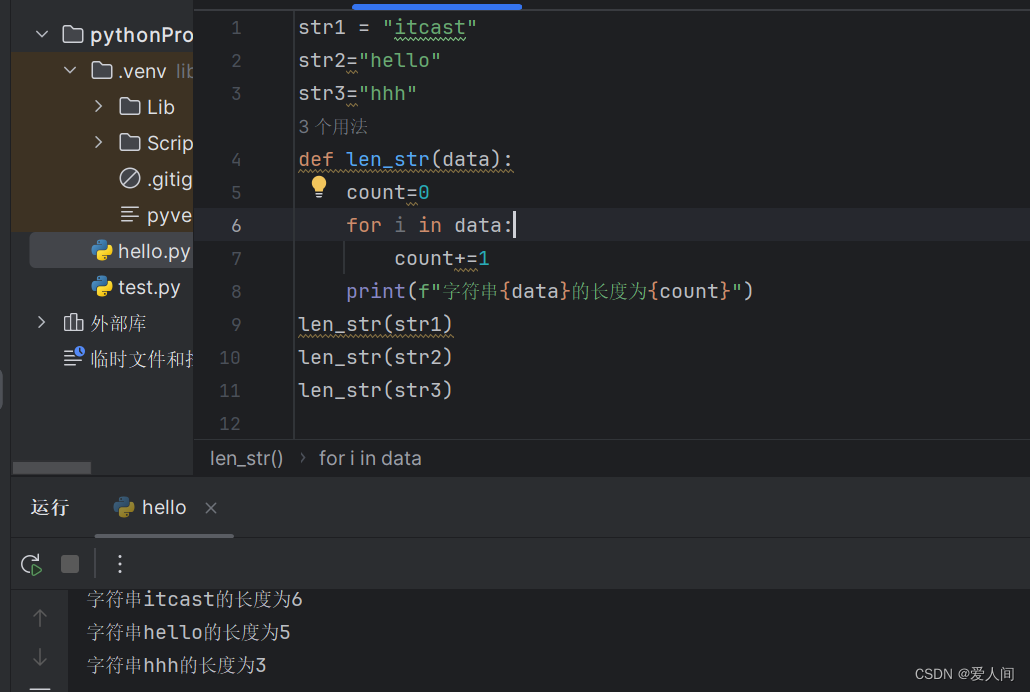Click the quick-fix lightbulb icon
Viewport: 1030px width, 692px height.
(319, 187)
